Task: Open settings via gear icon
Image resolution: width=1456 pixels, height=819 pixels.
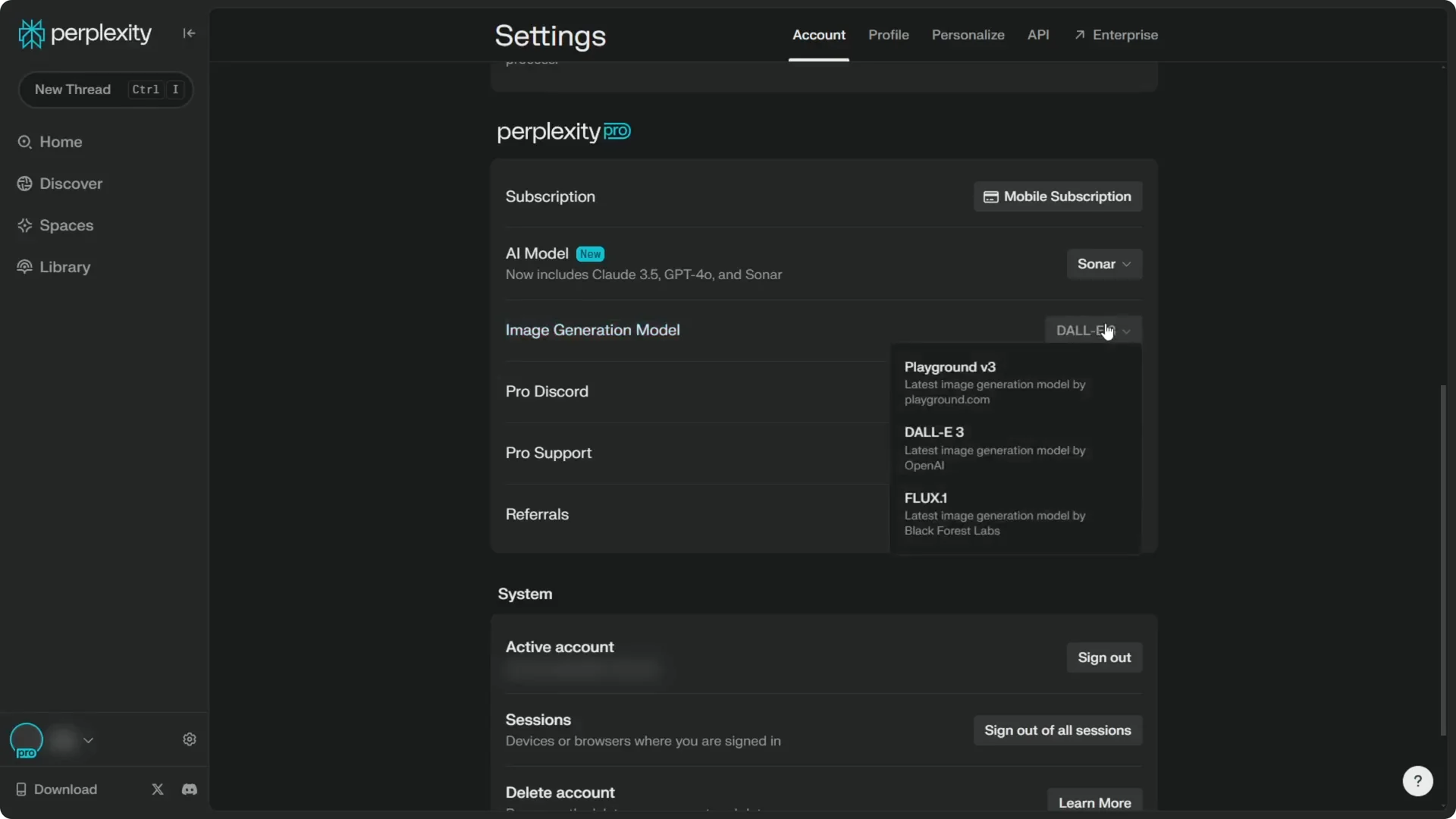Action: 190,739
